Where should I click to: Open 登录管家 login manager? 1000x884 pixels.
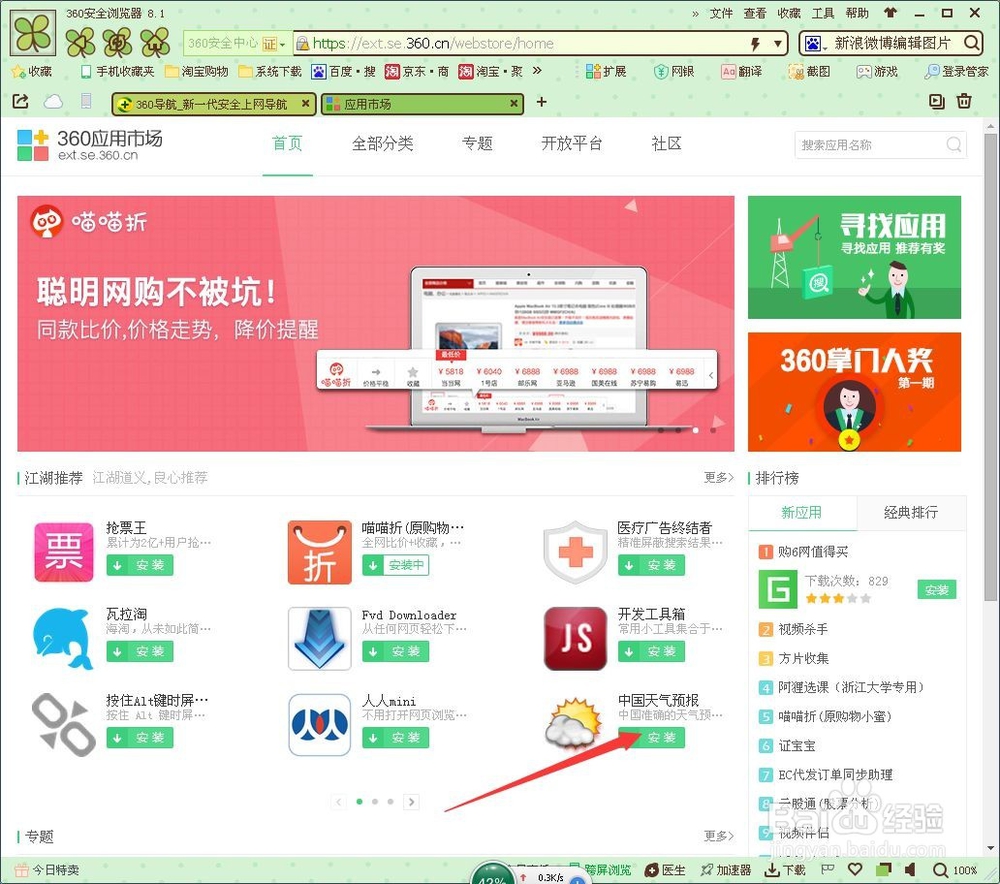(x=957, y=71)
